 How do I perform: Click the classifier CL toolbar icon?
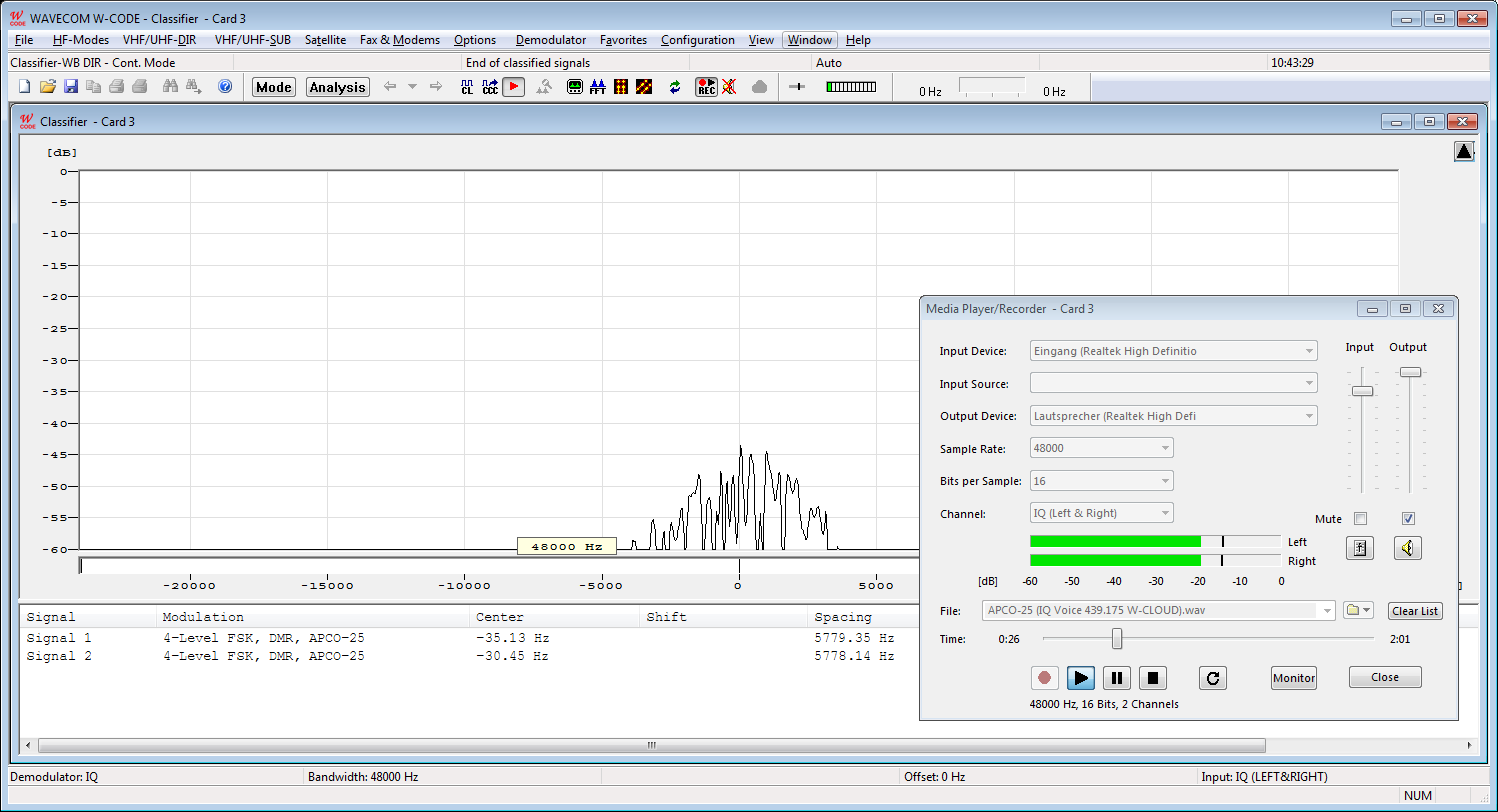pos(467,87)
